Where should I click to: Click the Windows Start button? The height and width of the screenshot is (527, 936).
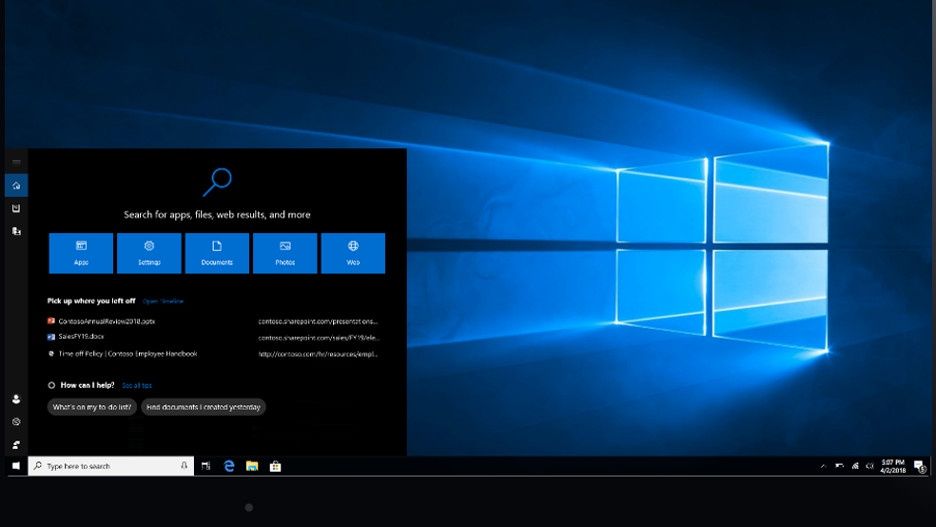tap(16, 466)
